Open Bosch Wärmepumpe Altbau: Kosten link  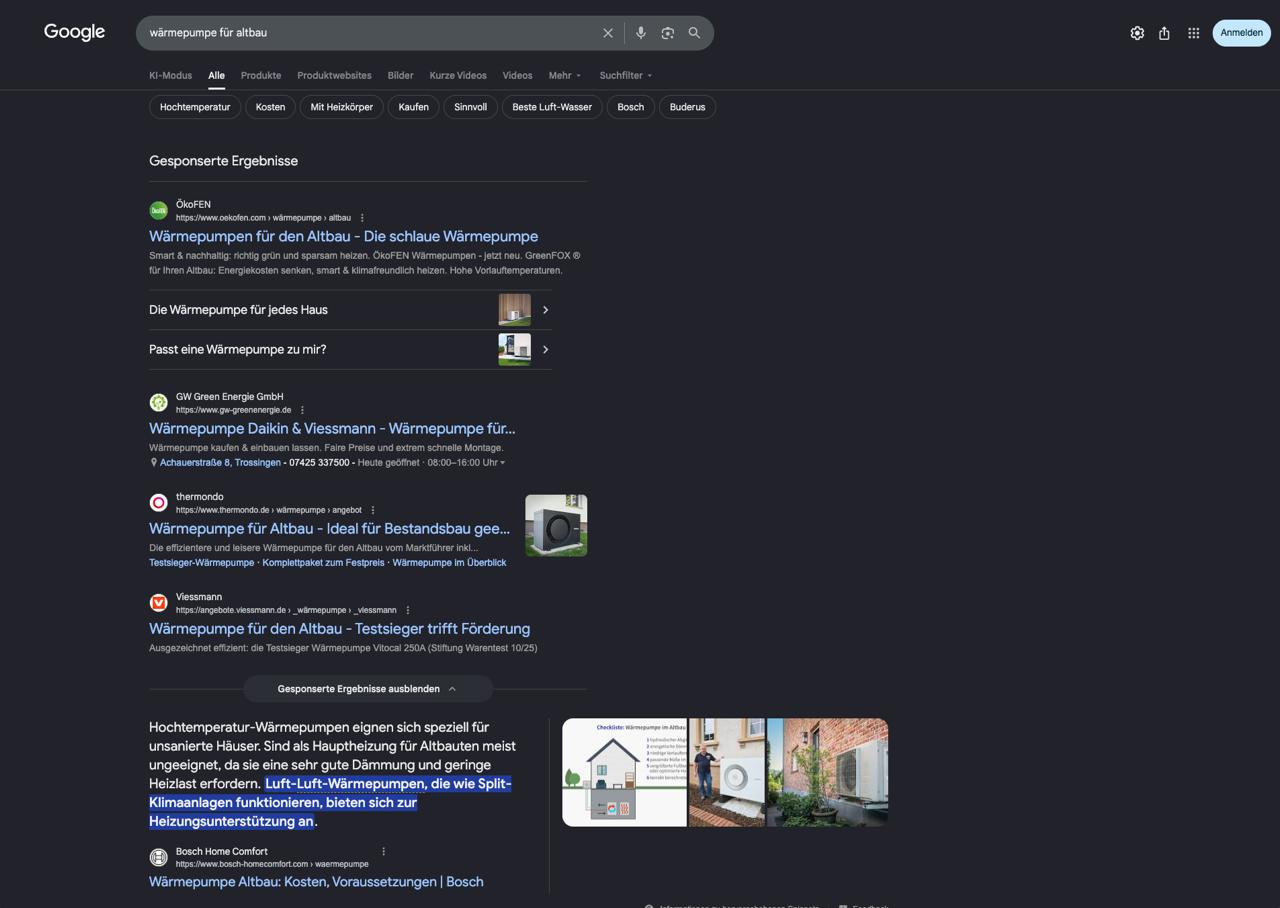click(316, 882)
